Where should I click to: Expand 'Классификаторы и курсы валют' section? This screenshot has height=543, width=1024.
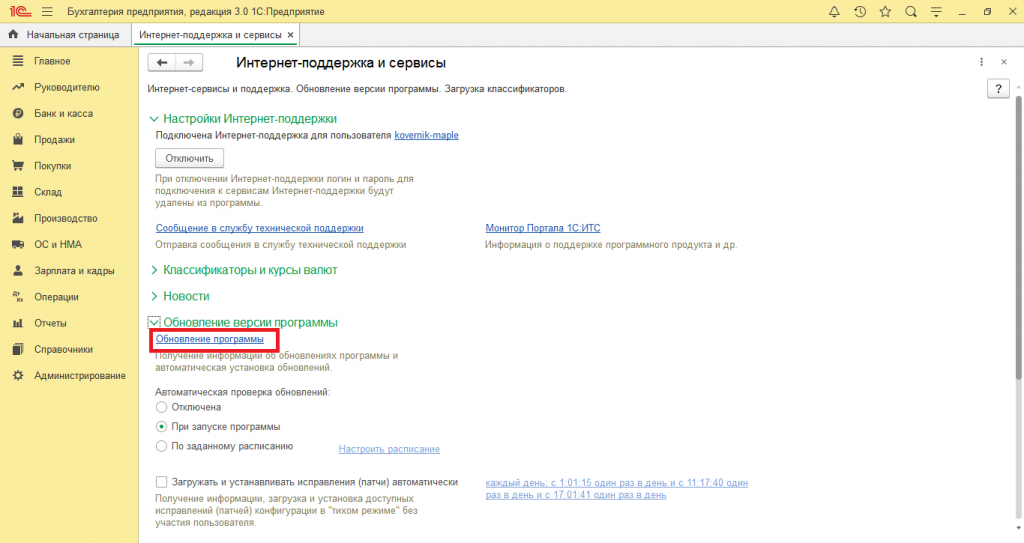point(249,270)
